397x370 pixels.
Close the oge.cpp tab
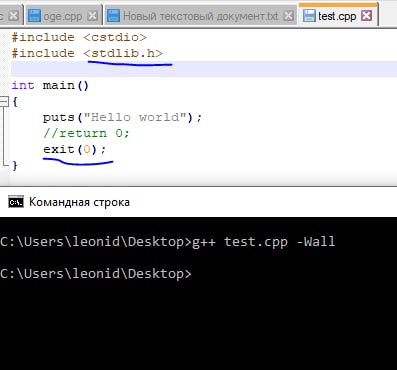point(92,16)
